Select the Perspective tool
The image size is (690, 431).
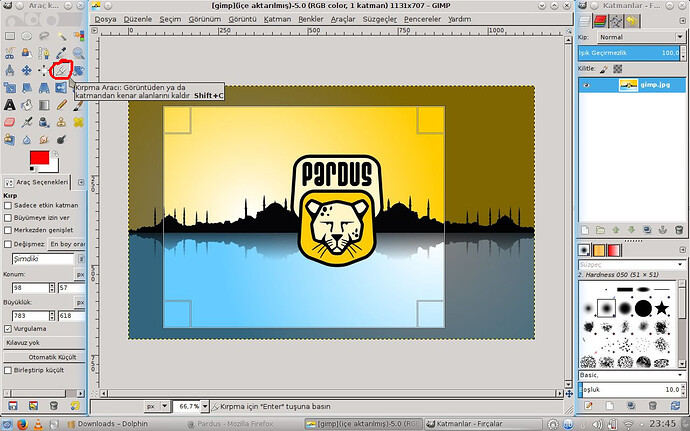click(44, 88)
